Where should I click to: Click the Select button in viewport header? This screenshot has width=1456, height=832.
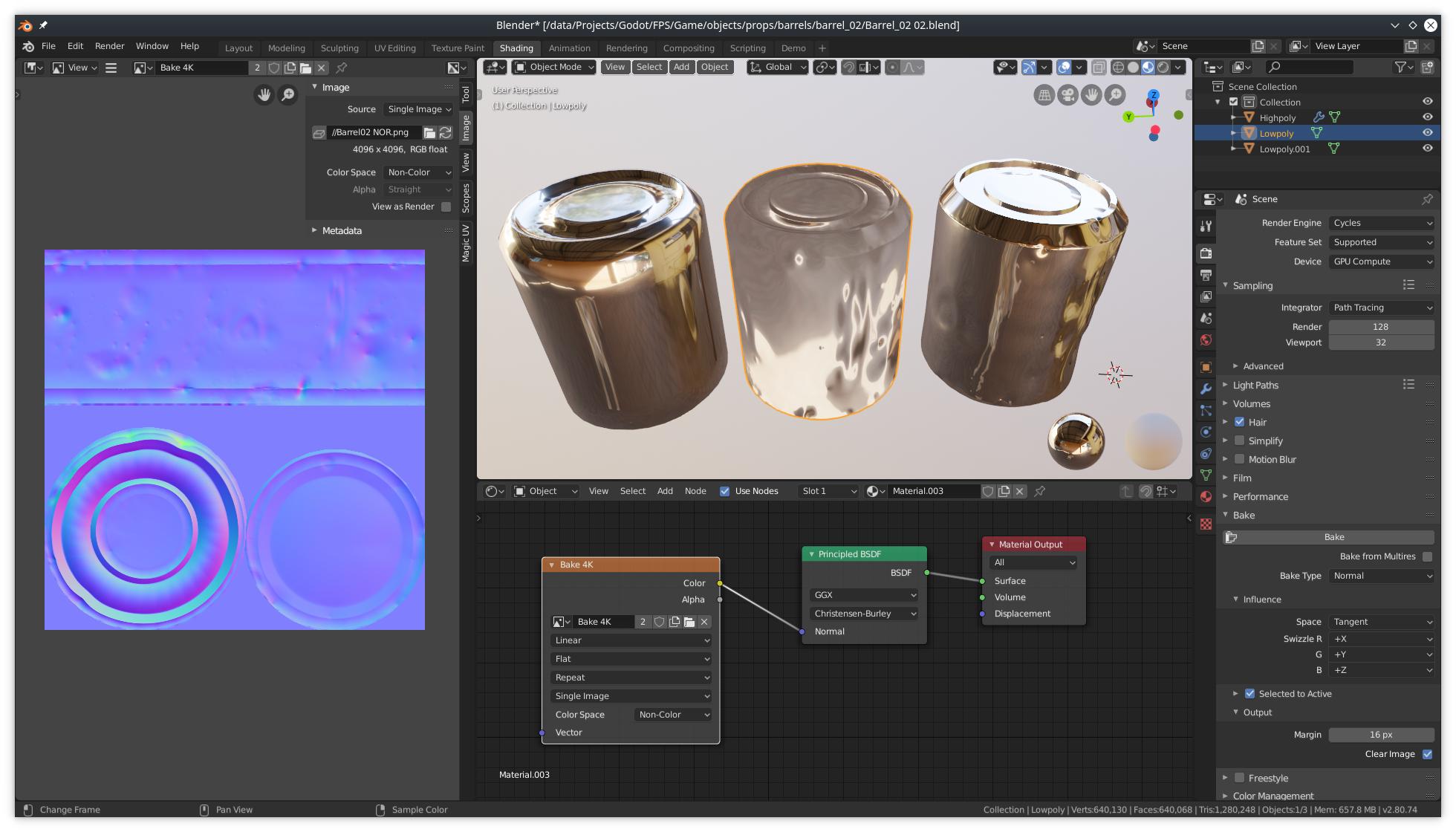click(x=649, y=67)
